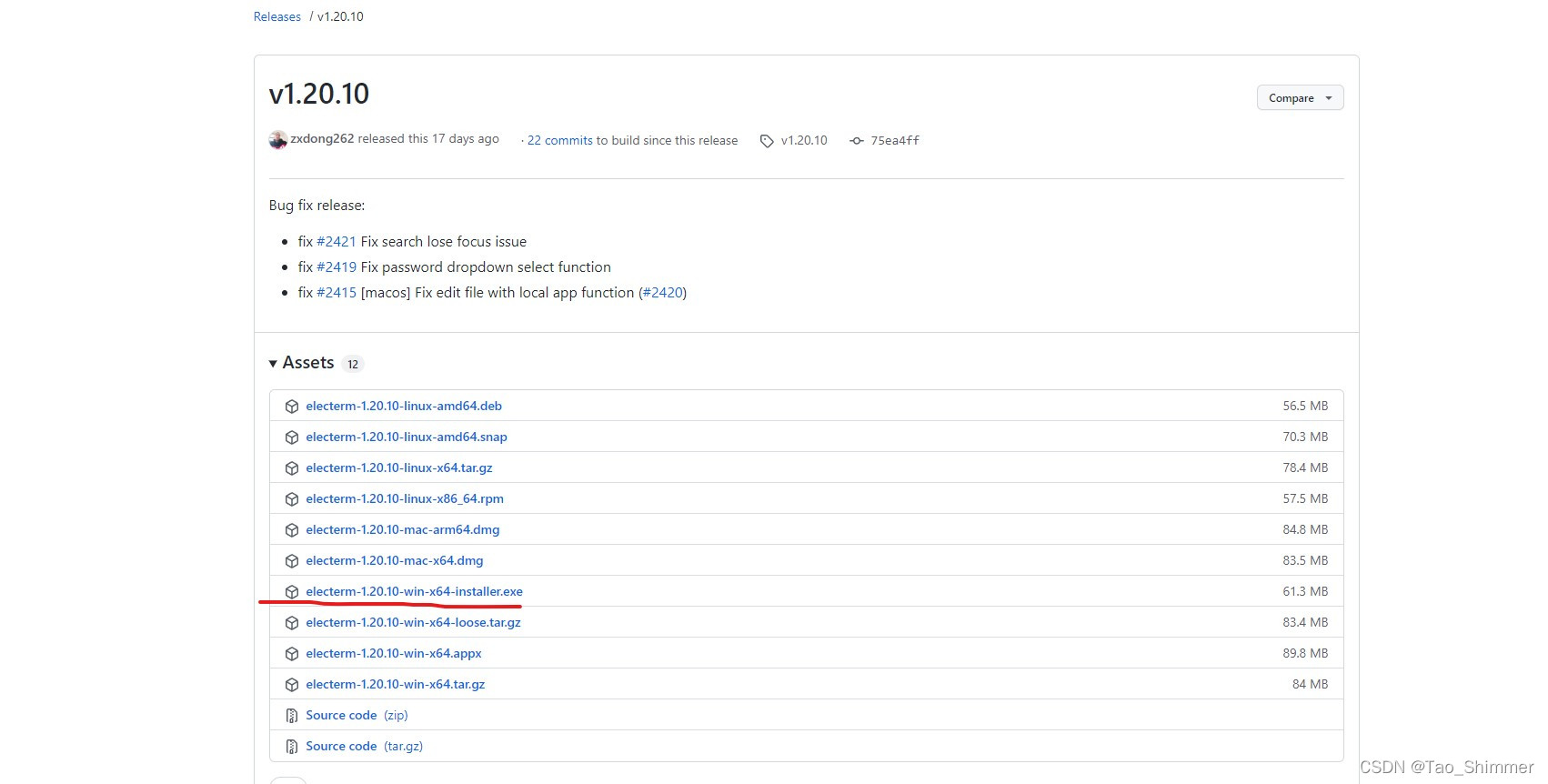Click the 84.8 MB size value
The image size is (1548, 784).
click(1305, 529)
